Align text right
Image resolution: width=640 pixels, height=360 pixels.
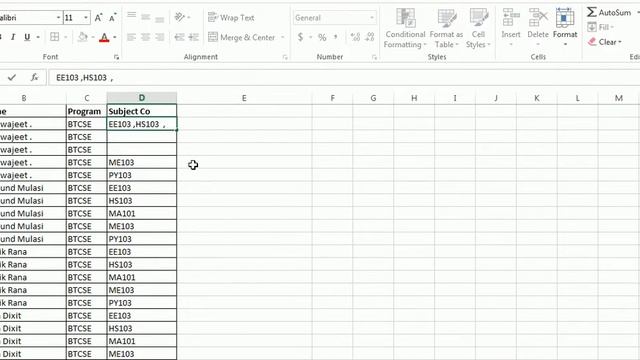160,37
